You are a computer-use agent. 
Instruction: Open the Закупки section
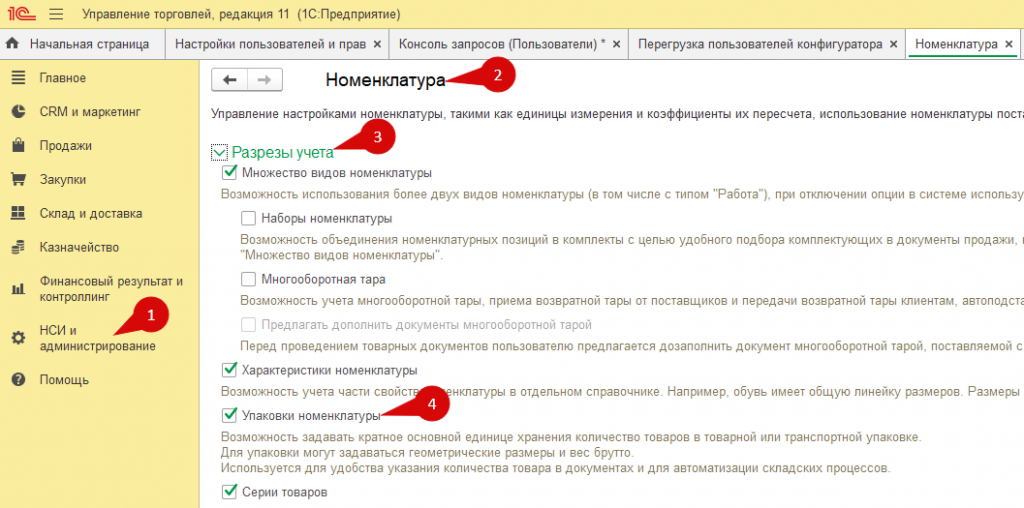click(x=63, y=180)
